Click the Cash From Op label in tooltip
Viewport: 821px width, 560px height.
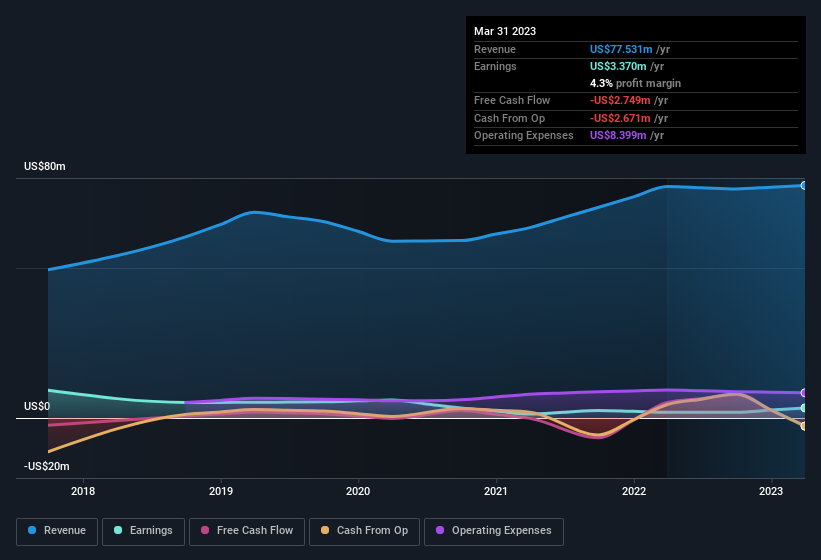tap(509, 118)
